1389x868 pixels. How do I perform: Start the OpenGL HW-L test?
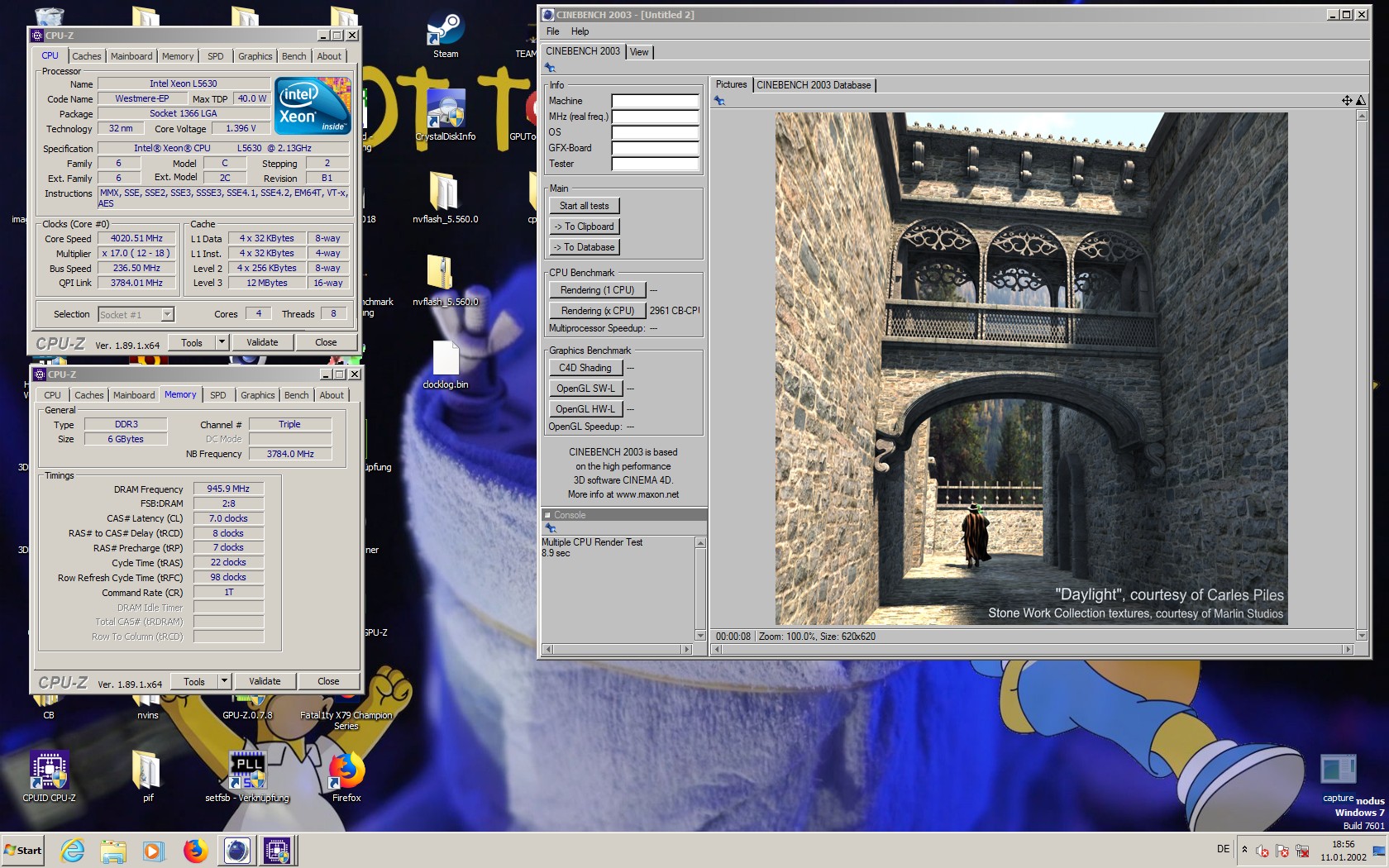tap(585, 409)
